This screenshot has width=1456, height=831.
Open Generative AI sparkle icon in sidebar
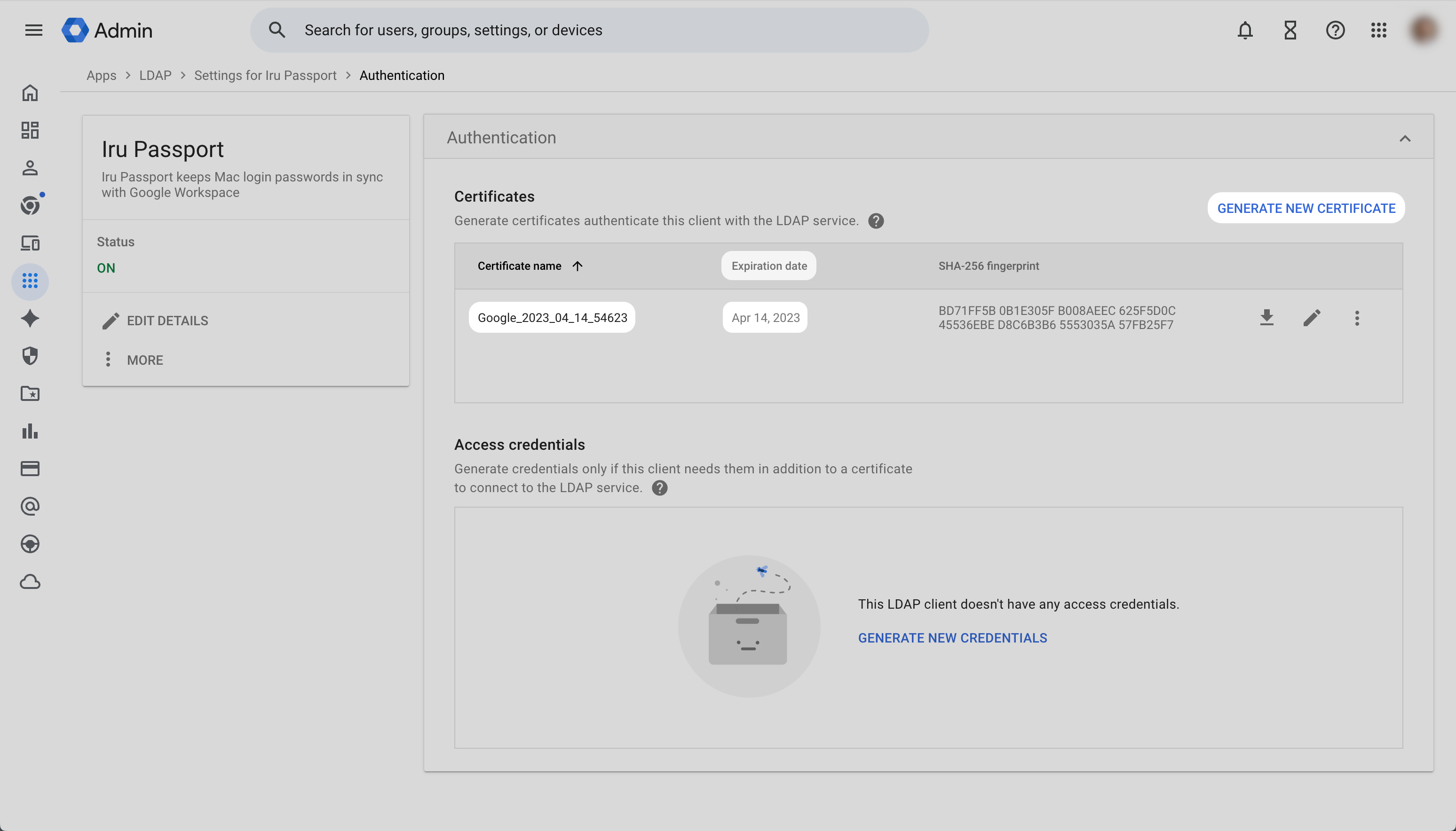click(30, 319)
